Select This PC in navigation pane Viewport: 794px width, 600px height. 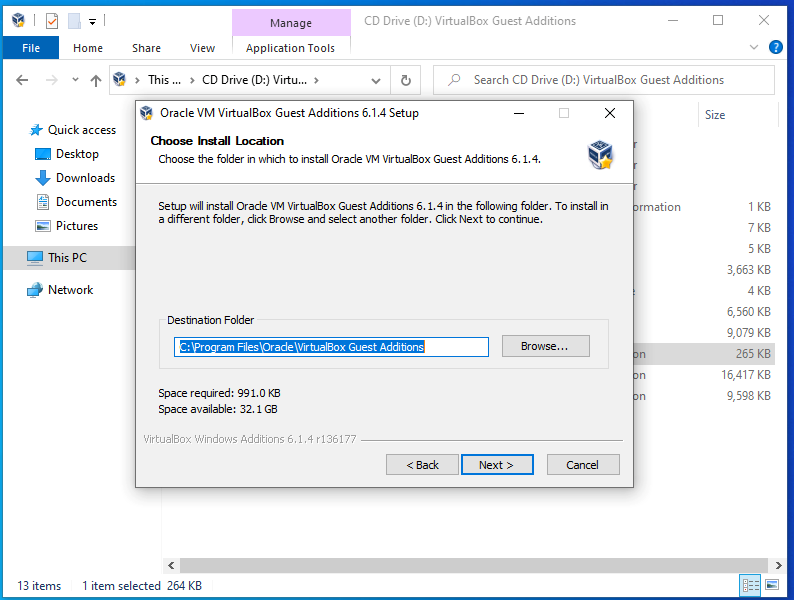point(67,258)
